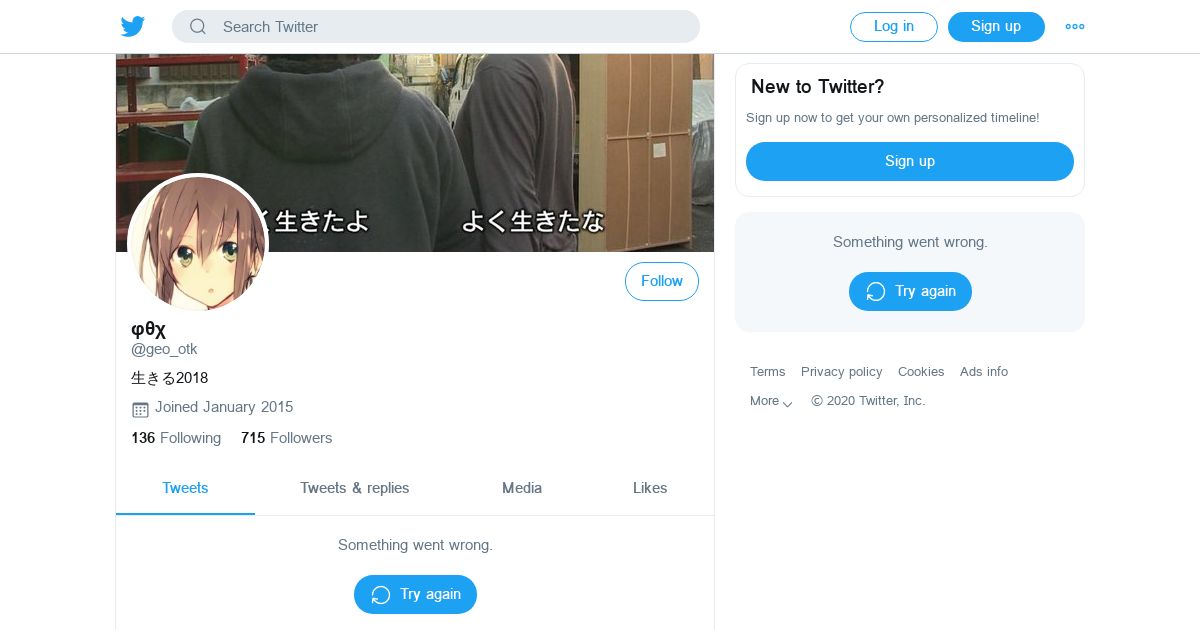Viewport: 1200px width, 630px height.
Task: View the 715 Followers list
Action: (286, 438)
